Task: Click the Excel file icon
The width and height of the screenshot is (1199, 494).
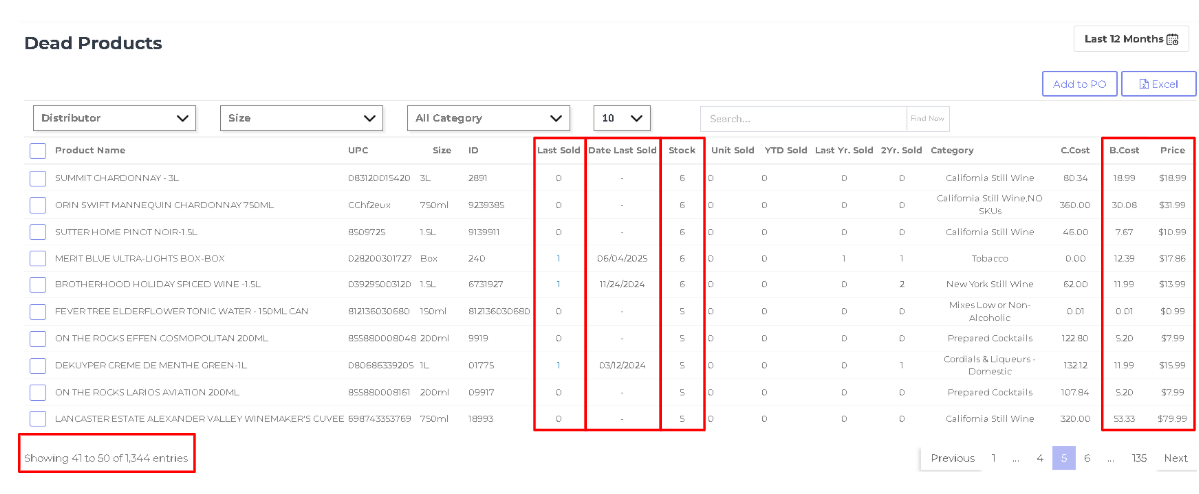Action: (x=1144, y=84)
